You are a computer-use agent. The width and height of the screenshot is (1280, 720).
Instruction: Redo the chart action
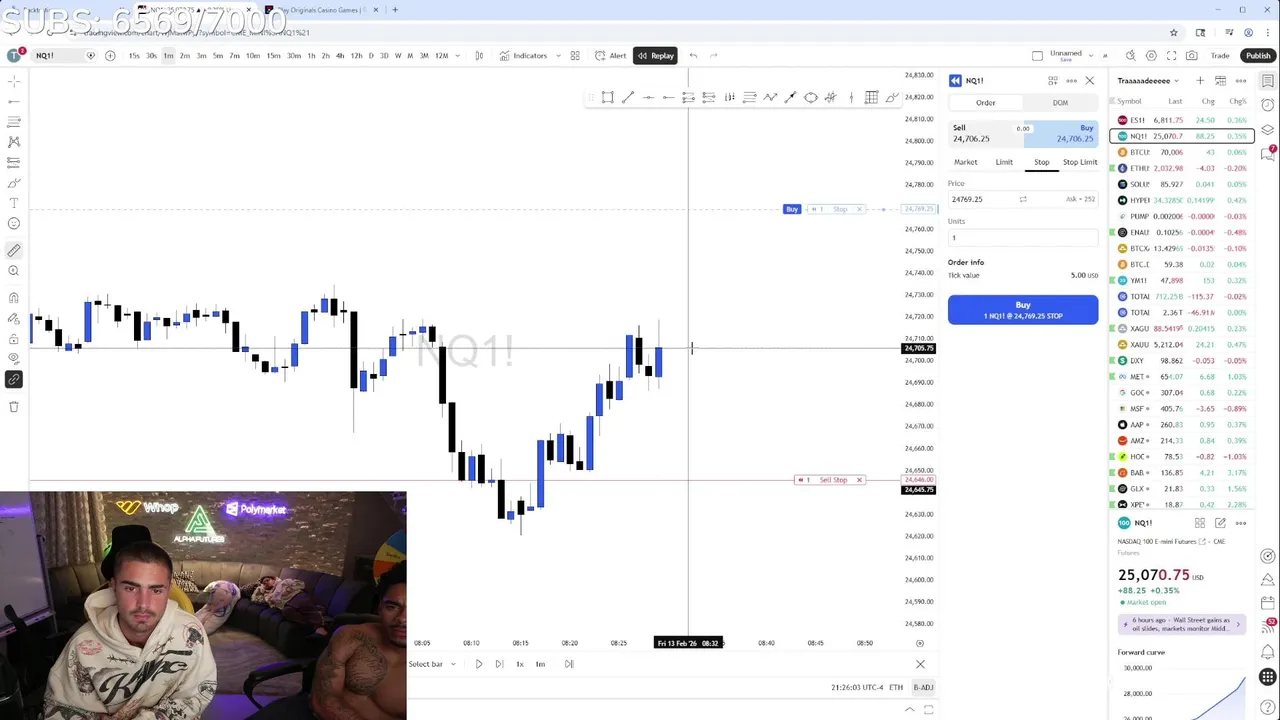pos(713,56)
